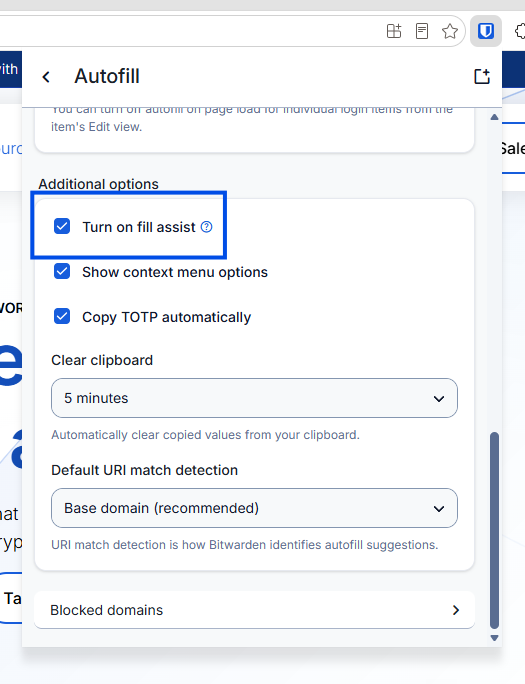525x684 pixels.
Task: Disable Copy TOTP automatically checkbox
Action: [62, 316]
